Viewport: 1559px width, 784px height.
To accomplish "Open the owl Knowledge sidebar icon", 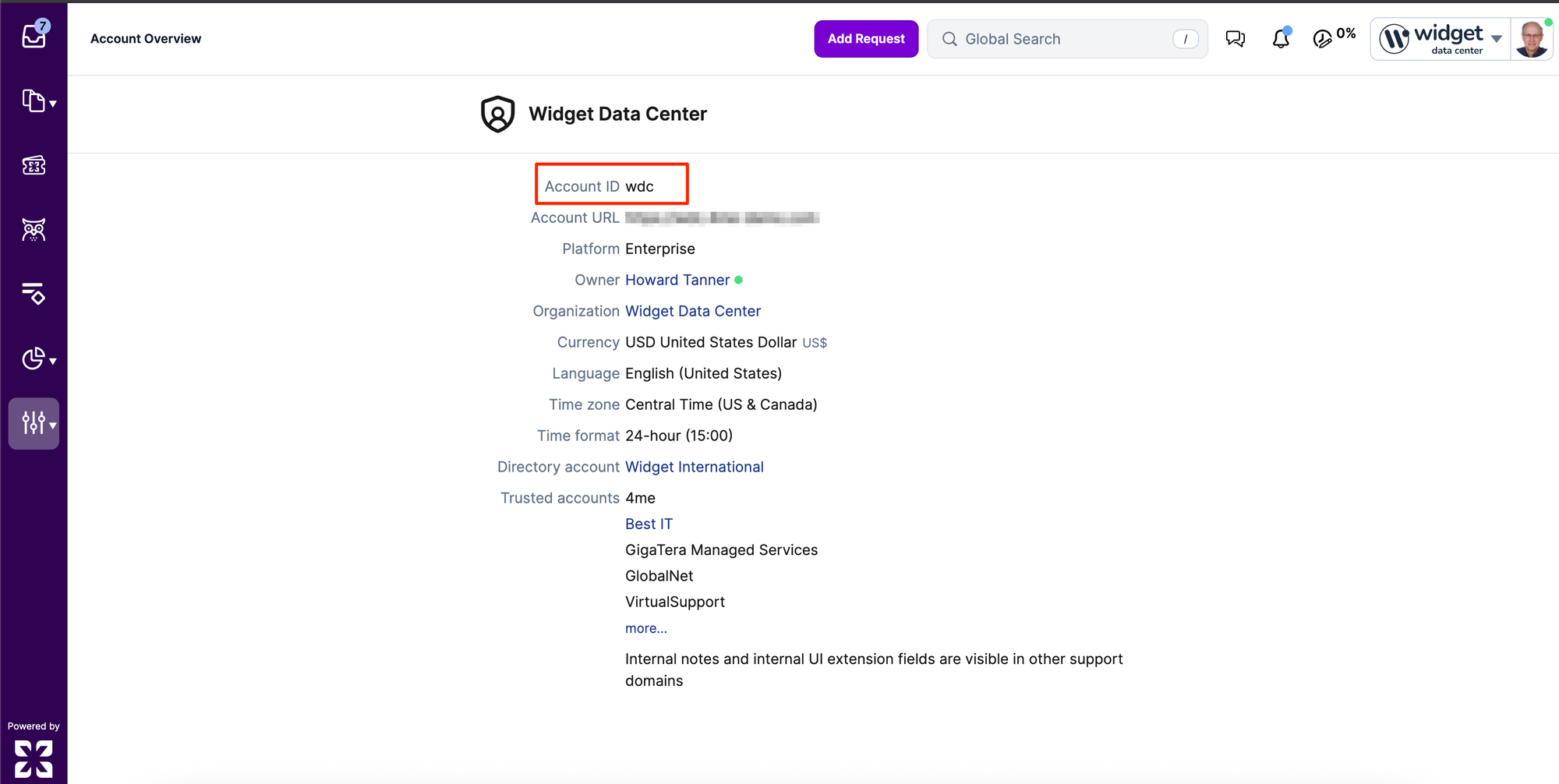I will coord(34,230).
